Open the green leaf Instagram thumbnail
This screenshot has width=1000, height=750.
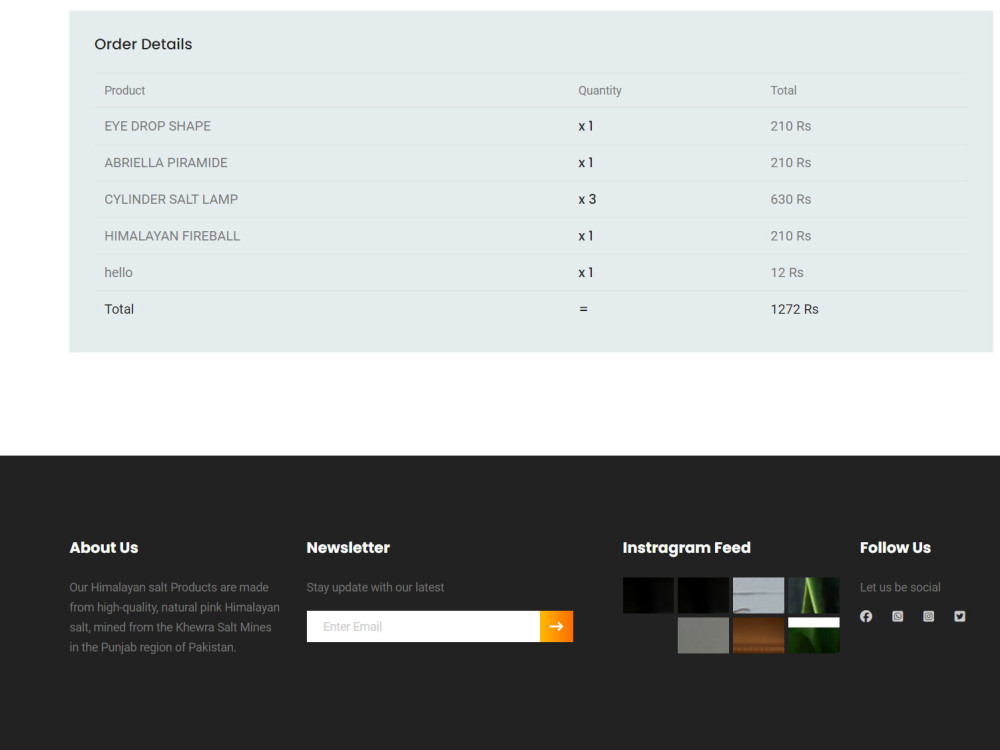[814, 595]
